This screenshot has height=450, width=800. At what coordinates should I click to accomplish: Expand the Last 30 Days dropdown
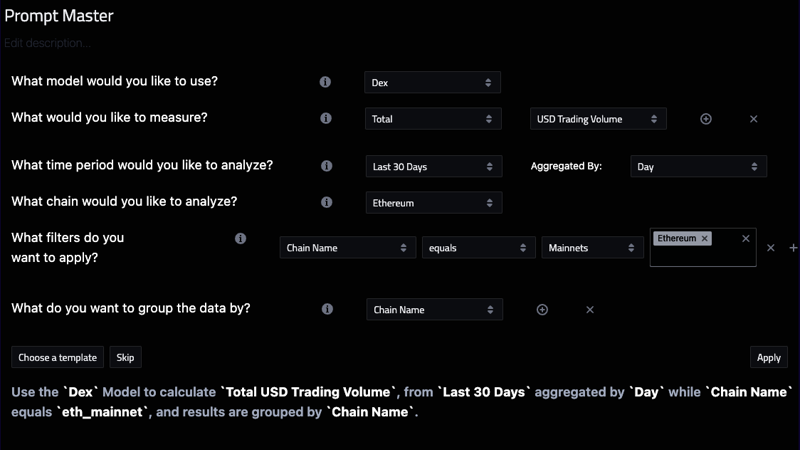pyautogui.click(x=432, y=167)
